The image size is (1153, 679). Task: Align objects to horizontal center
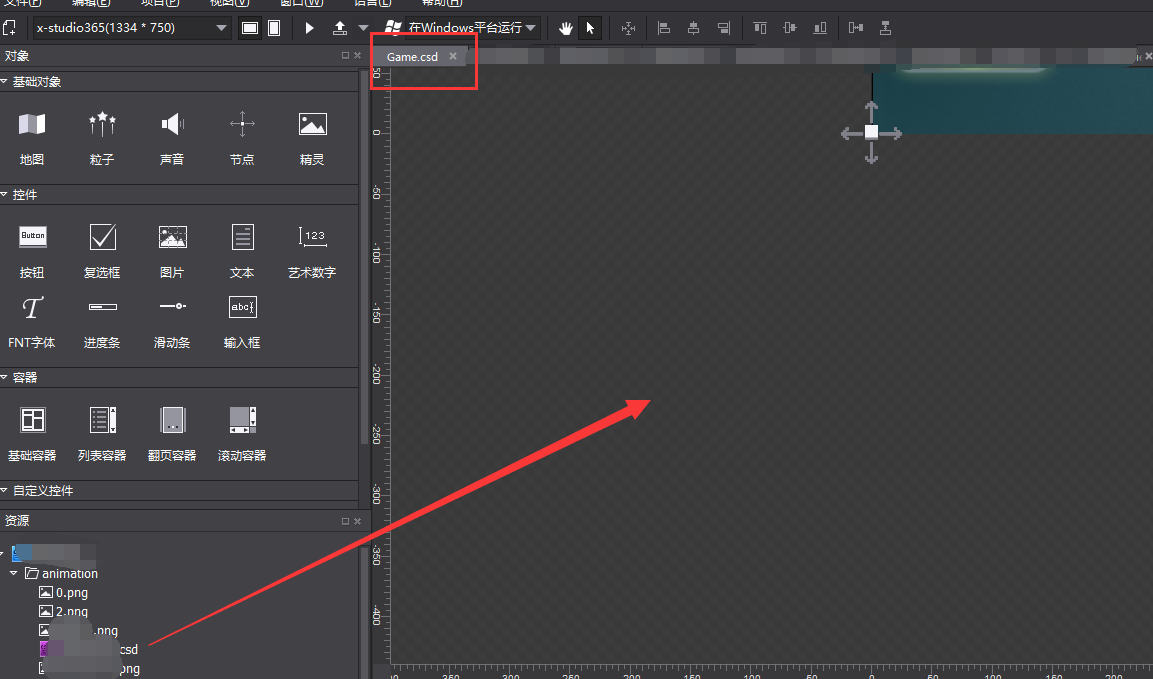[x=693, y=28]
